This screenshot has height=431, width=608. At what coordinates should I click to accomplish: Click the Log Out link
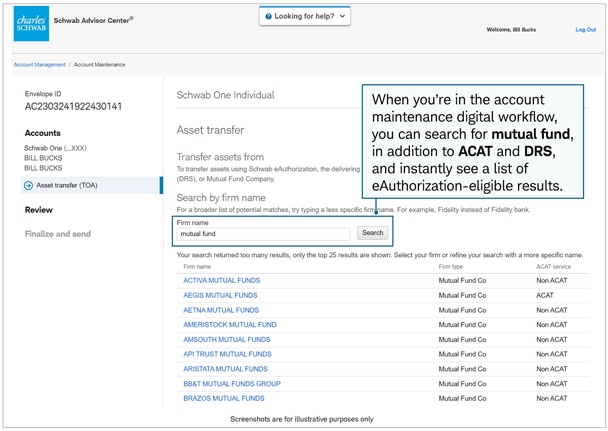point(586,29)
